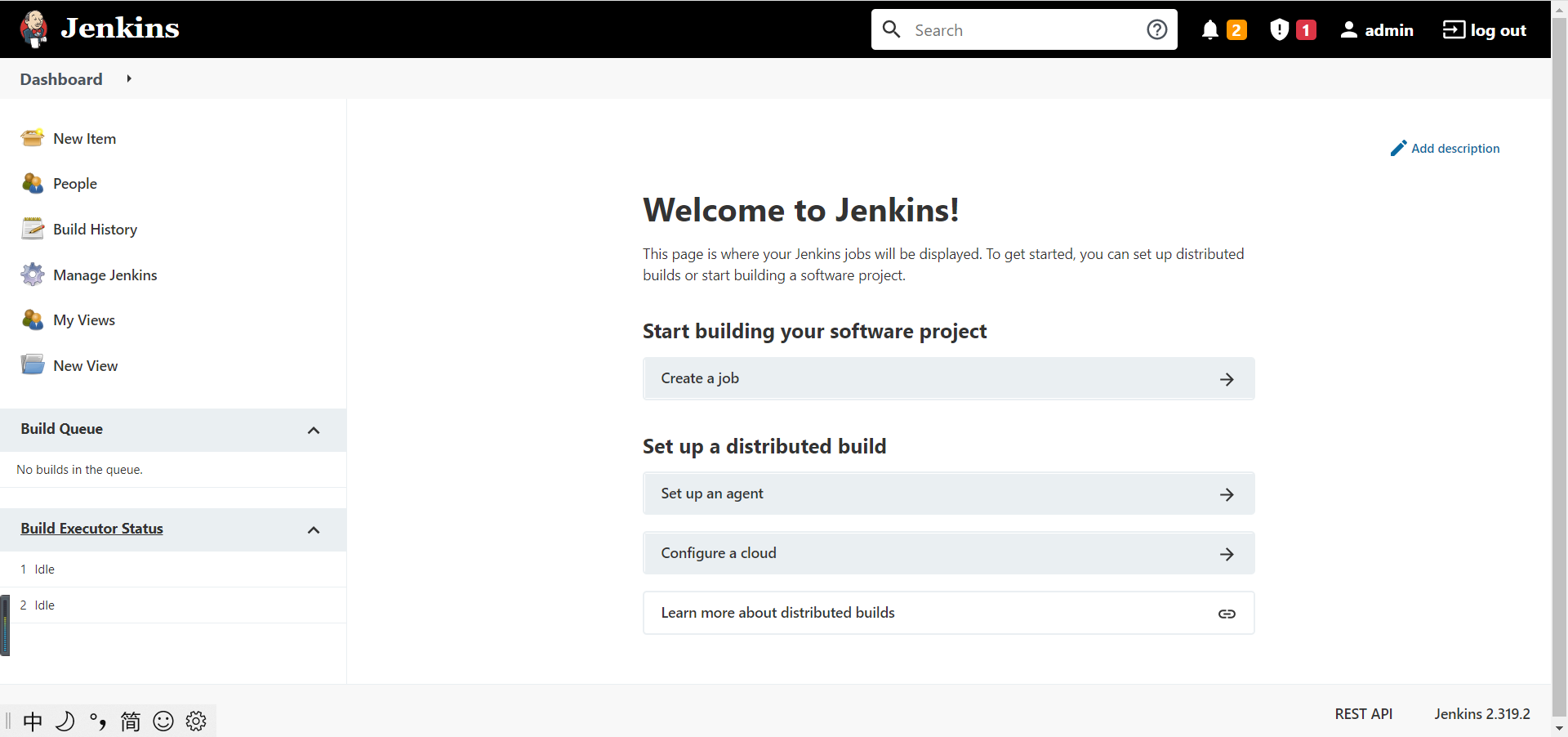Image resolution: width=1568 pixels, height=737 pixels.
Task: Toggle IME Chinese/English mode 中 icon
Action: pos(33,721)
